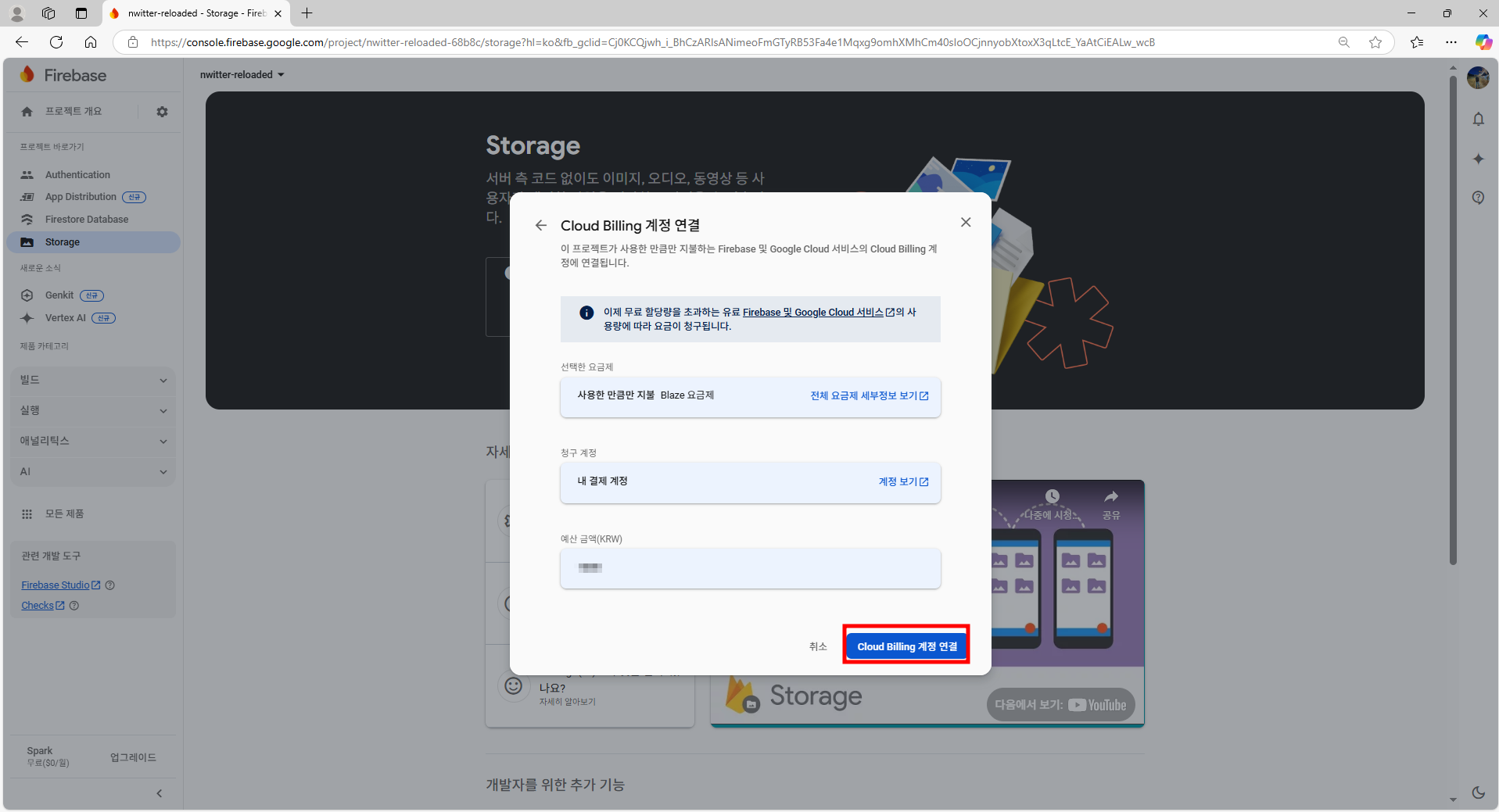Reload the page
Screen dimensions: 1499x812
click(56, 42)
